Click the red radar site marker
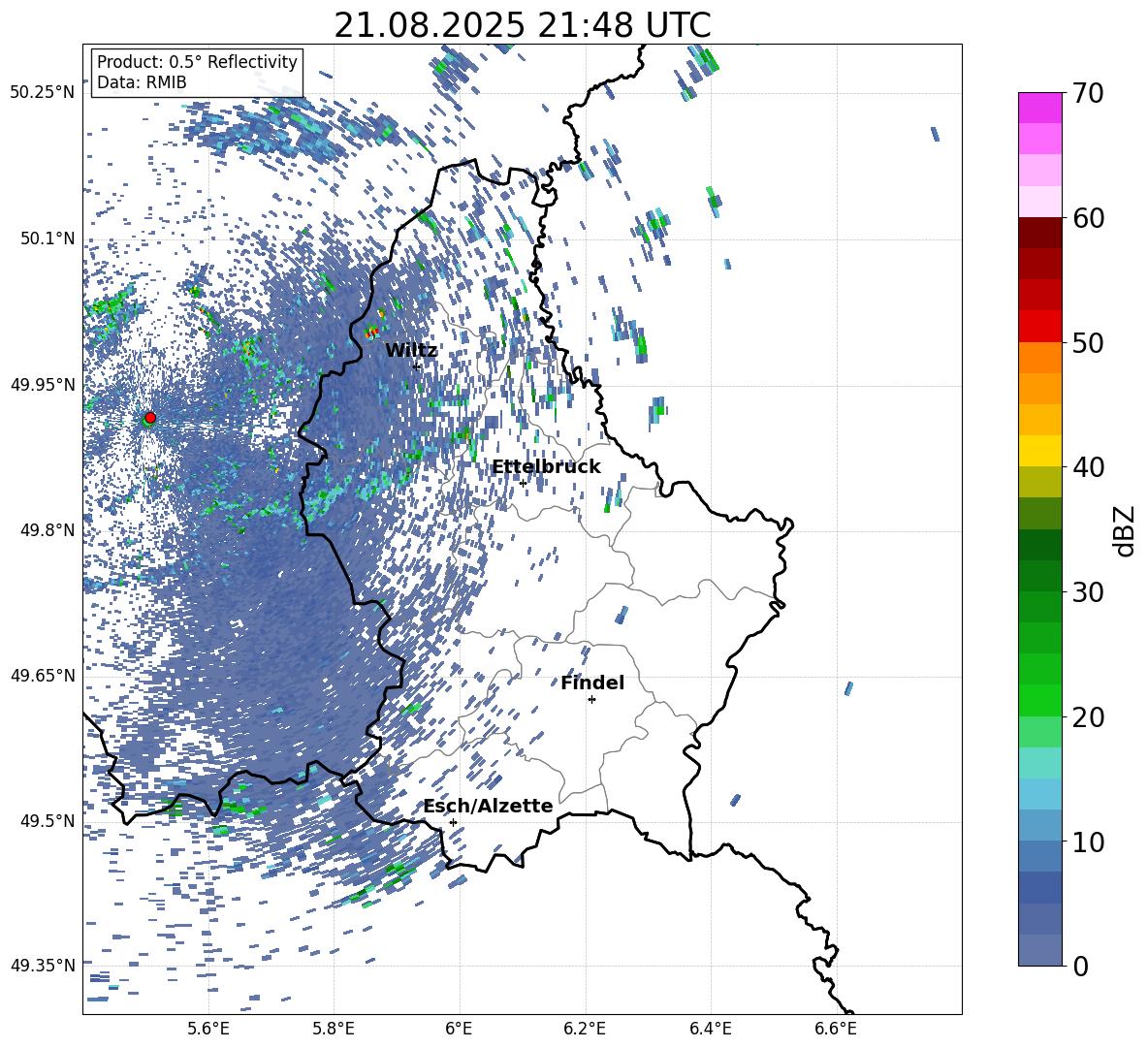The width and height of the screenshot is (1148, 1048). [x=150, y=417]
